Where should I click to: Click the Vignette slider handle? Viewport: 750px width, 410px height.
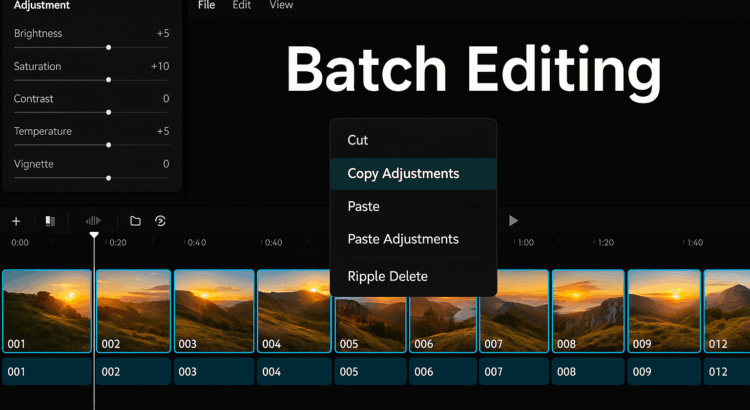tap(108, 178)
